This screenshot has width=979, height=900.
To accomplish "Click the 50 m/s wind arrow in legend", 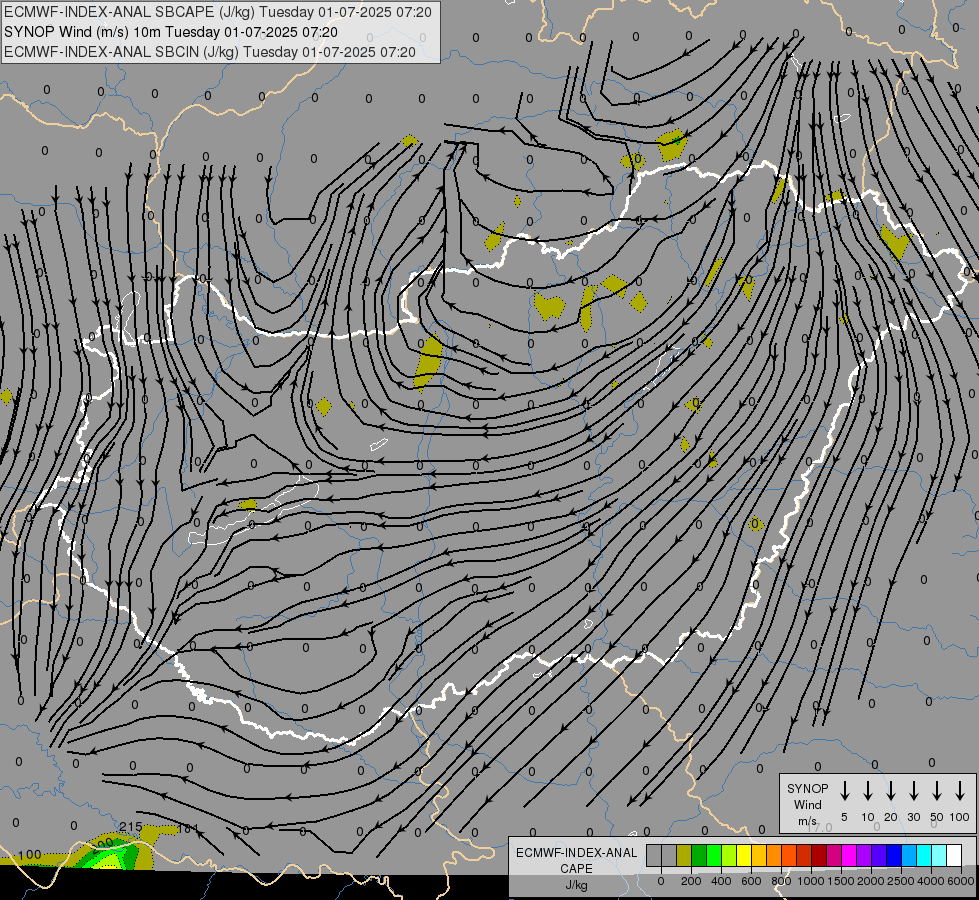I will 937,790.
